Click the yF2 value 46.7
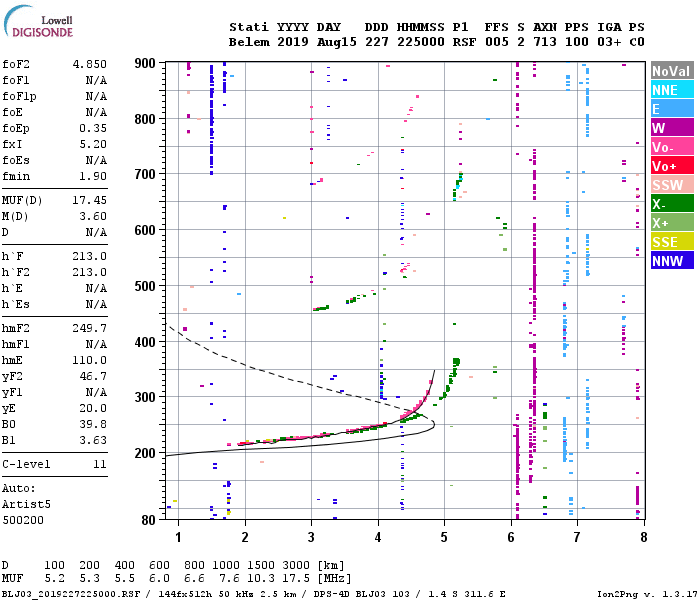Screen dimensions: 700x600 (x=93, y=376)
